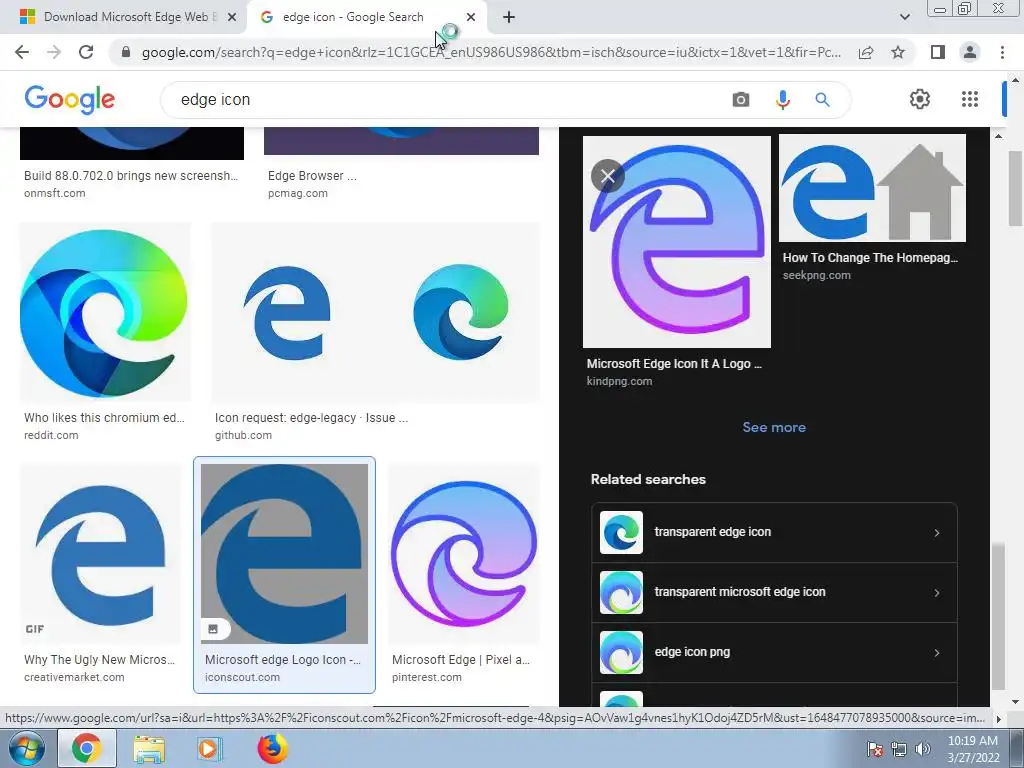The height and width of the screenshot is (768, 1024).
Task: Open Chrome from the taskbar
Action: coord(86,749)
